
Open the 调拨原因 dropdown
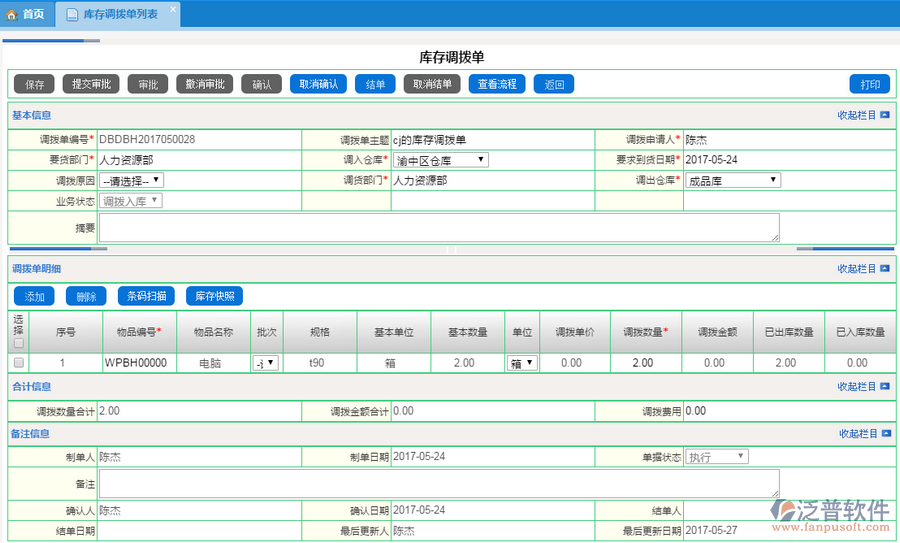pyautogui.click(x=131, y=181)
